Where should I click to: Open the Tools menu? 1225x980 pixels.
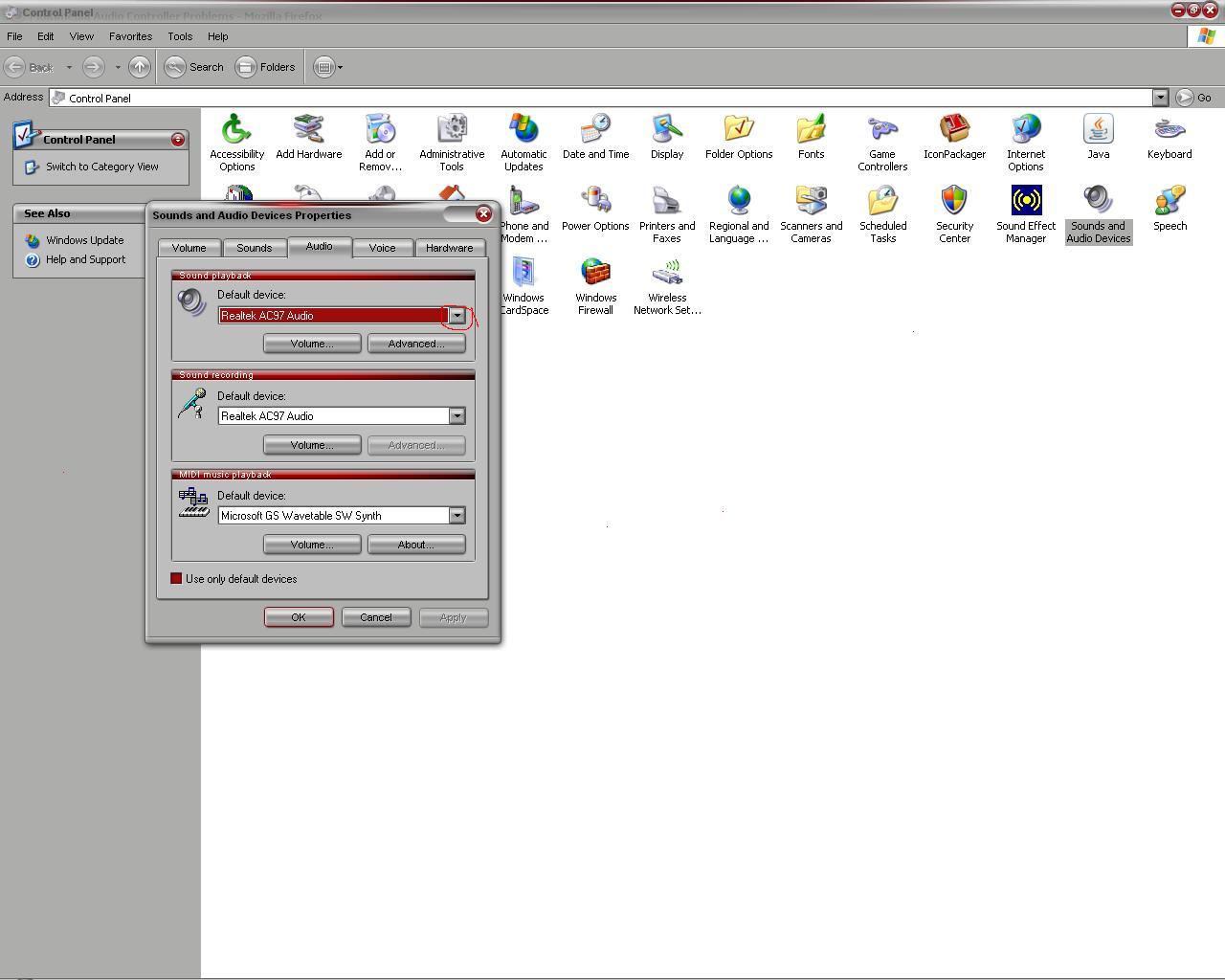(x=180, y=36)
